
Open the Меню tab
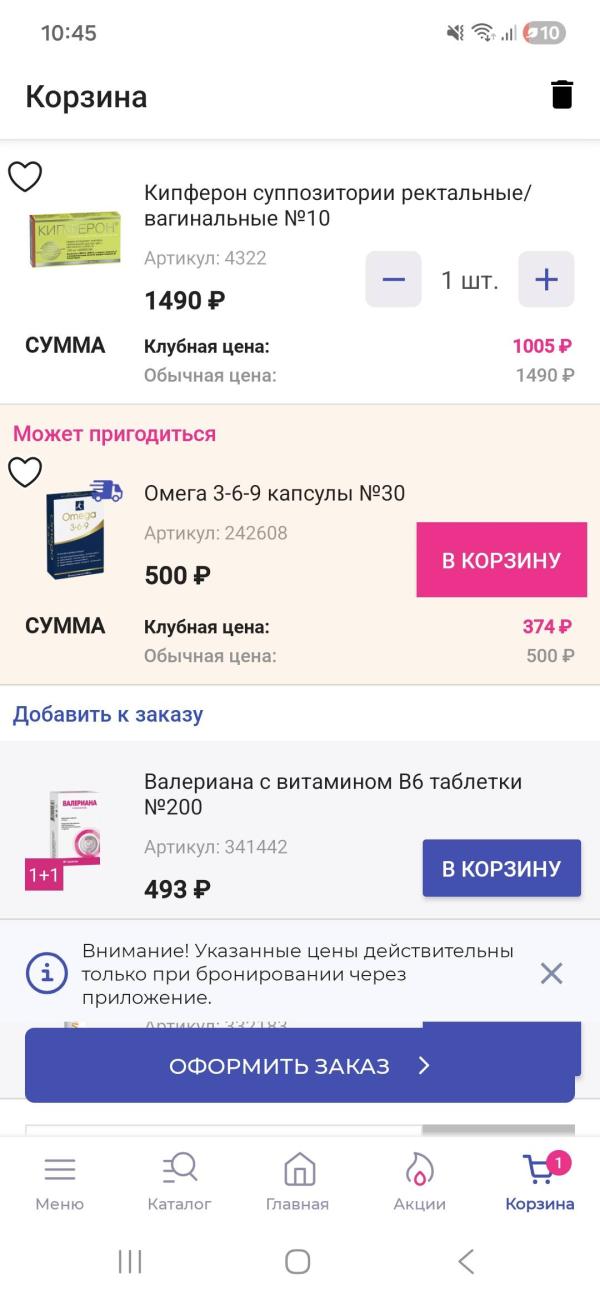[60, 1181]
